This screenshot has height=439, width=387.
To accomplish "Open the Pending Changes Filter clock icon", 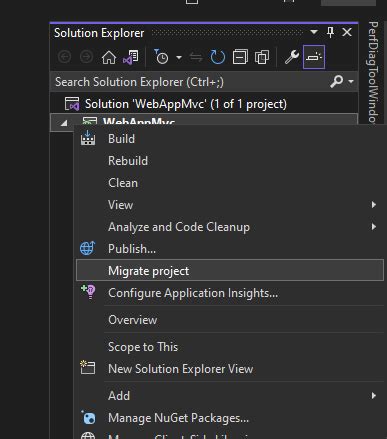I will [x=161, y=57].
